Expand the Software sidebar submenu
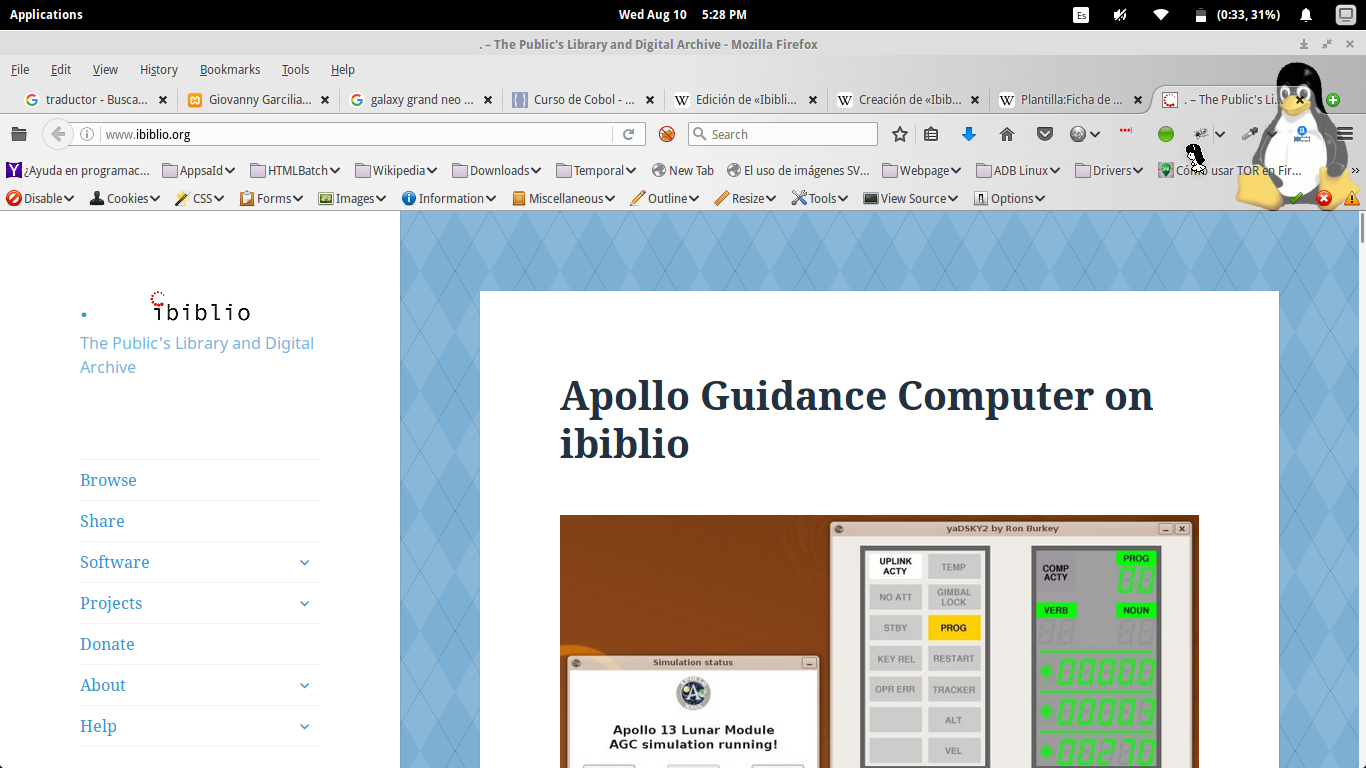1366x768 pixels. (304, 562)
